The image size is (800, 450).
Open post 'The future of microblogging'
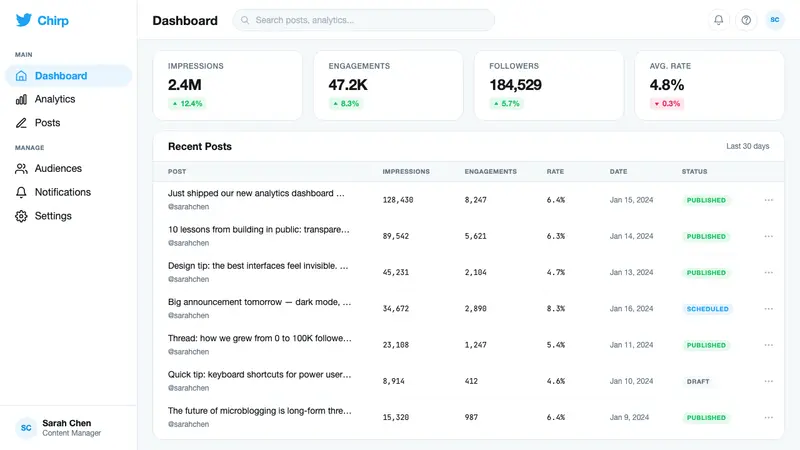click(260, 411)
